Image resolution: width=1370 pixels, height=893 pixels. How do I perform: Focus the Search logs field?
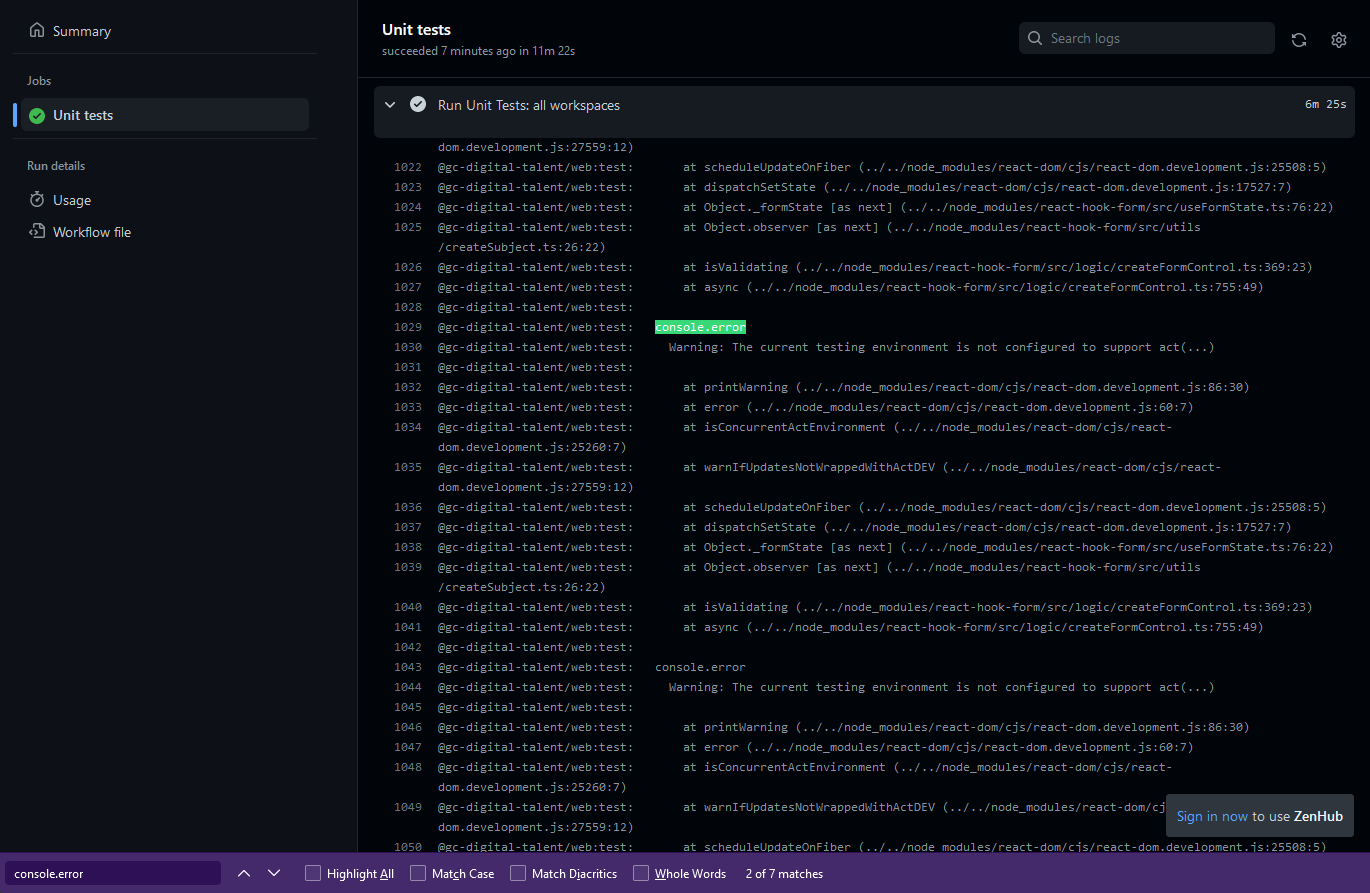click(x=1147, y=38)
